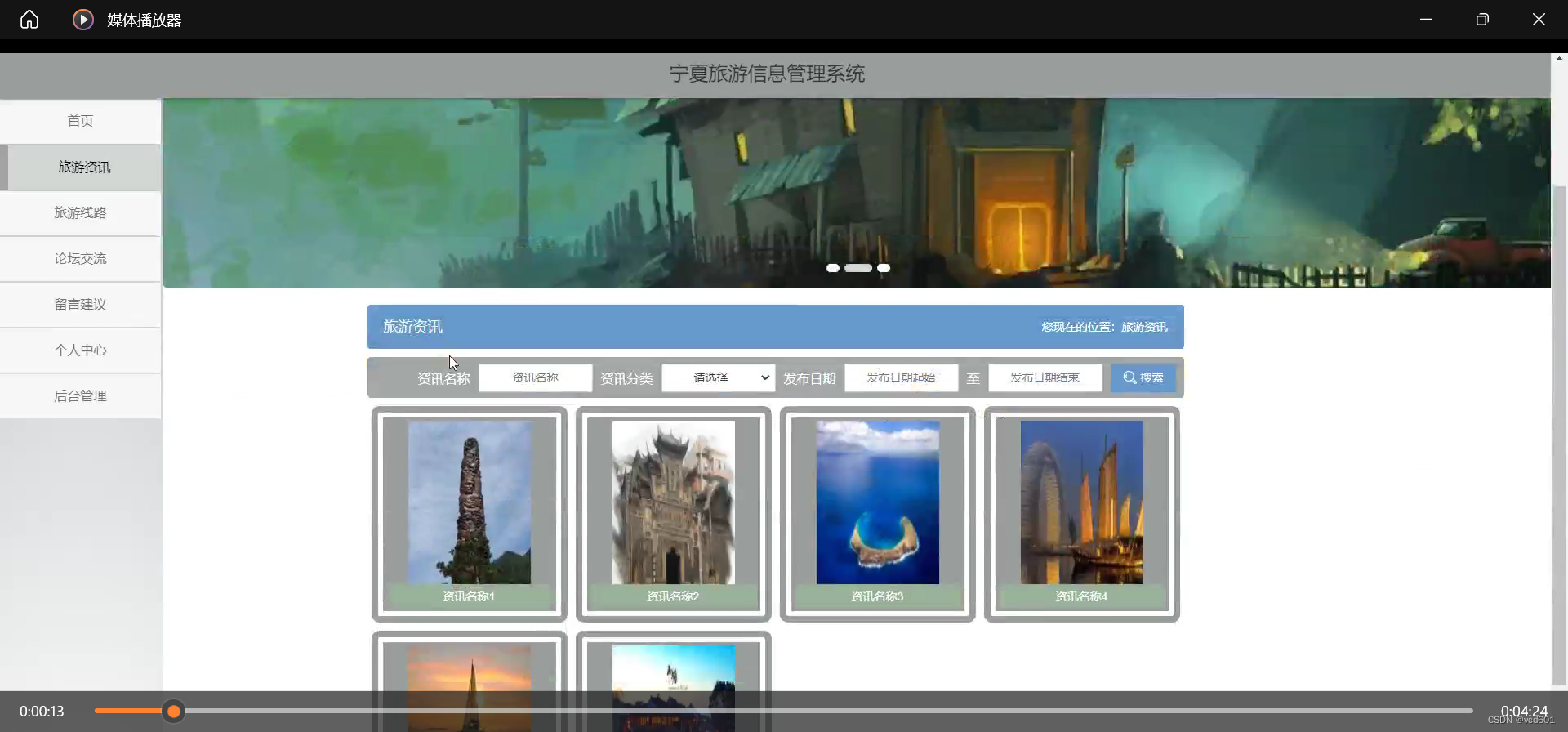Open the sailing ship thumbnail for 资讯名称4
The image size is (1568, 732).
point(1081,502)
